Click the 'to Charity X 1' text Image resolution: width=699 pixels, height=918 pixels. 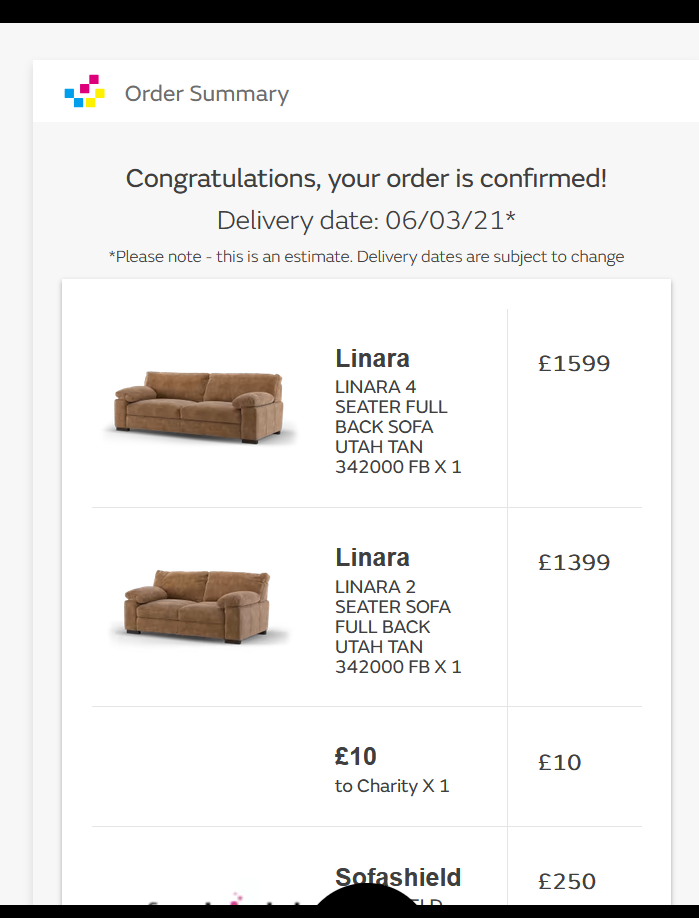tap(392, 786)
